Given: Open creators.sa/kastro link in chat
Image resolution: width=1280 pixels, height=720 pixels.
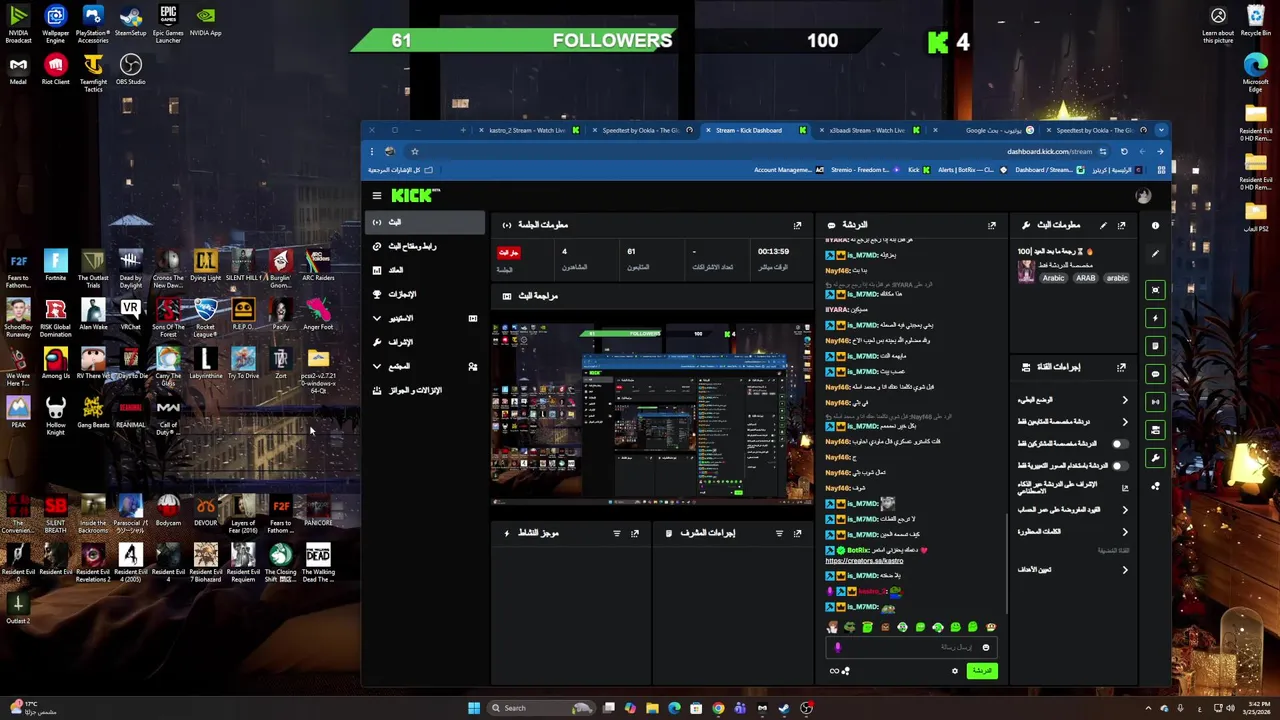Looking at the screenshot, I should [864, 561].
